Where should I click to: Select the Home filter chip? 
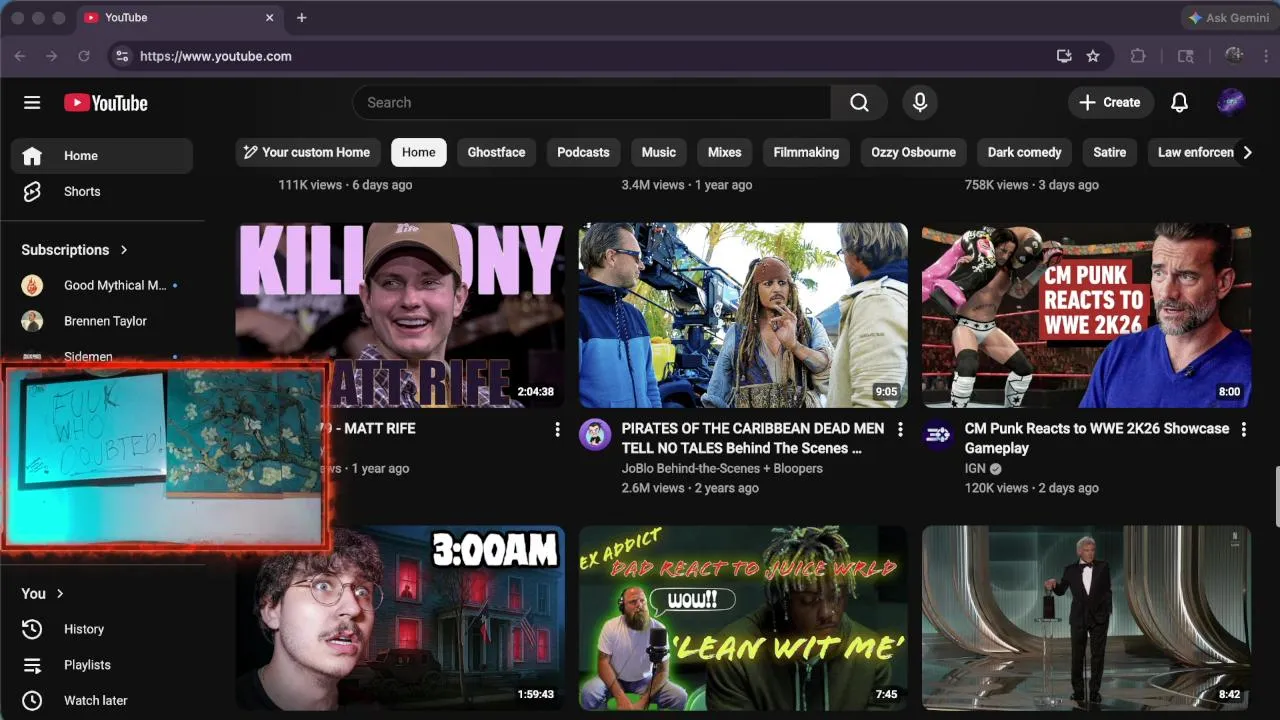click(x=418, y=152)
